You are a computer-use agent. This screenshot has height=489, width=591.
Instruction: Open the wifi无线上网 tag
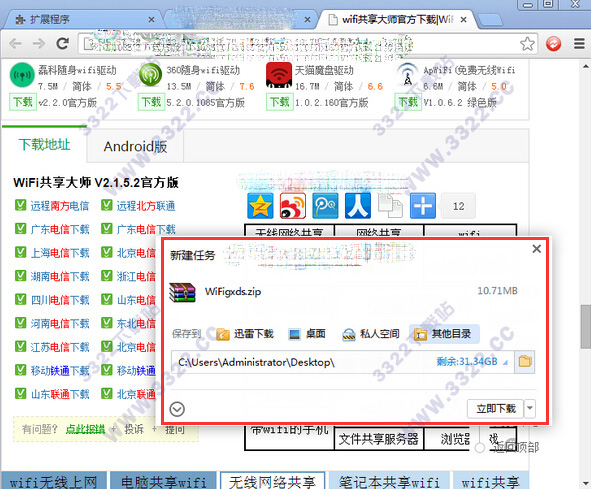[53, 481]
